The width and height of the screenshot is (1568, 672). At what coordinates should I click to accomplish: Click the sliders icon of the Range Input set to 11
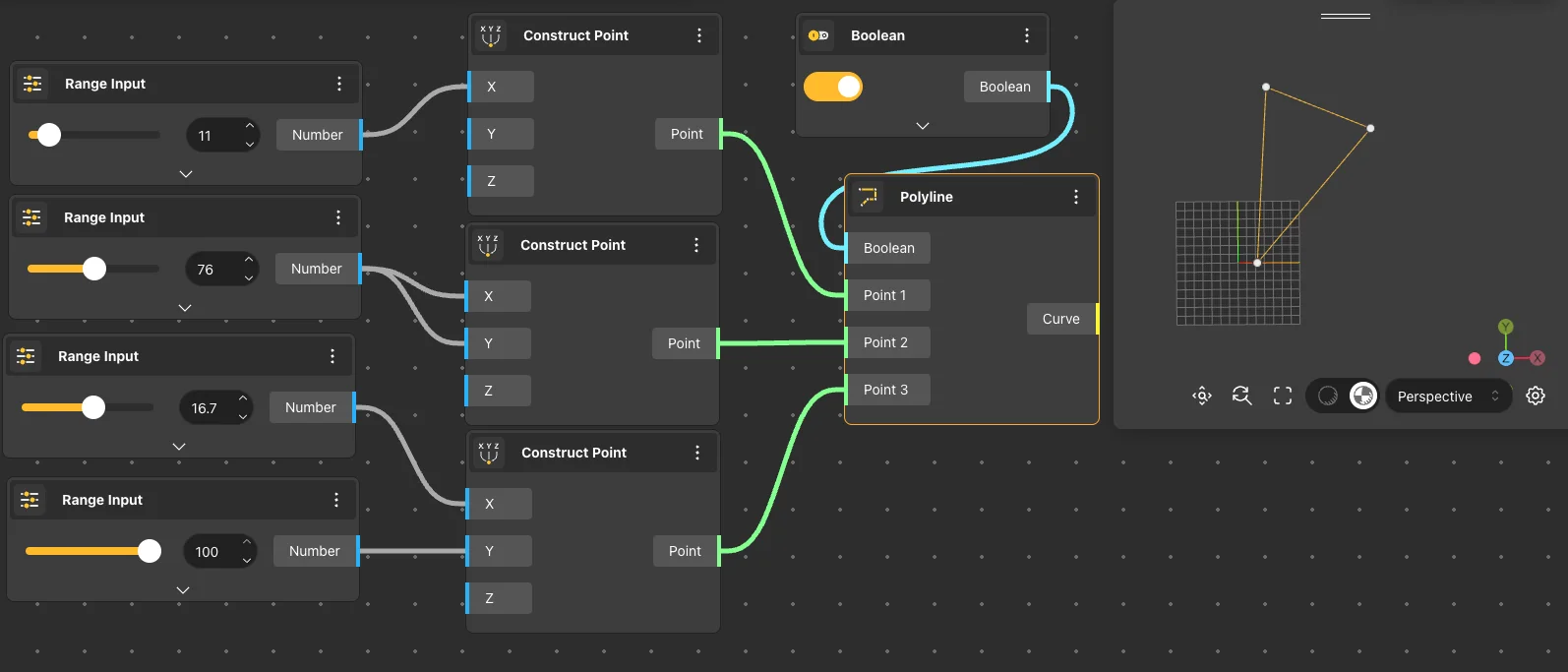point(32,84)
